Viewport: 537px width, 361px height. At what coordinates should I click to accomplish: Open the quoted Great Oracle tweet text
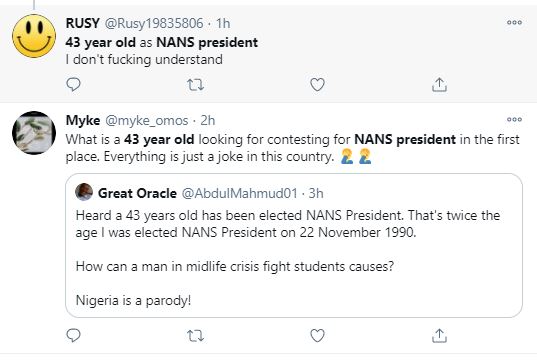point(288,258)
